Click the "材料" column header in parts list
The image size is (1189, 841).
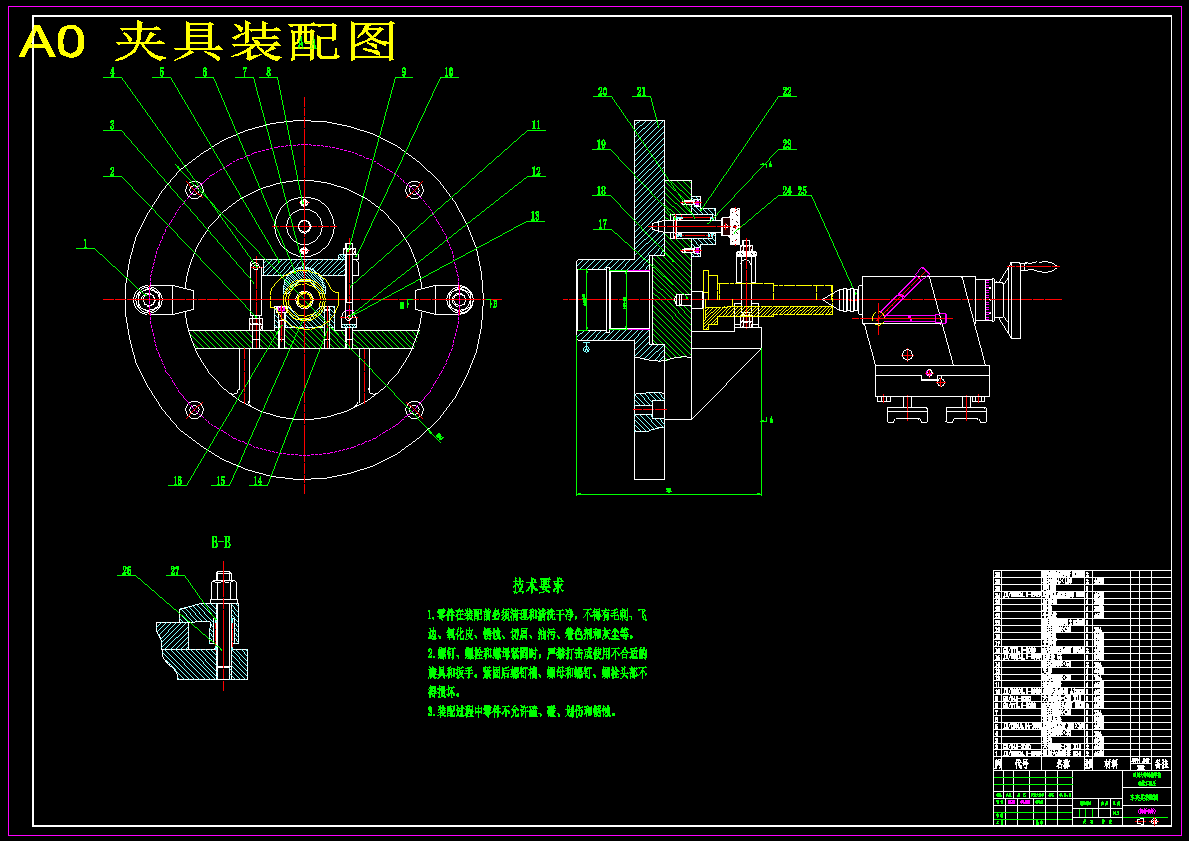1110,764
